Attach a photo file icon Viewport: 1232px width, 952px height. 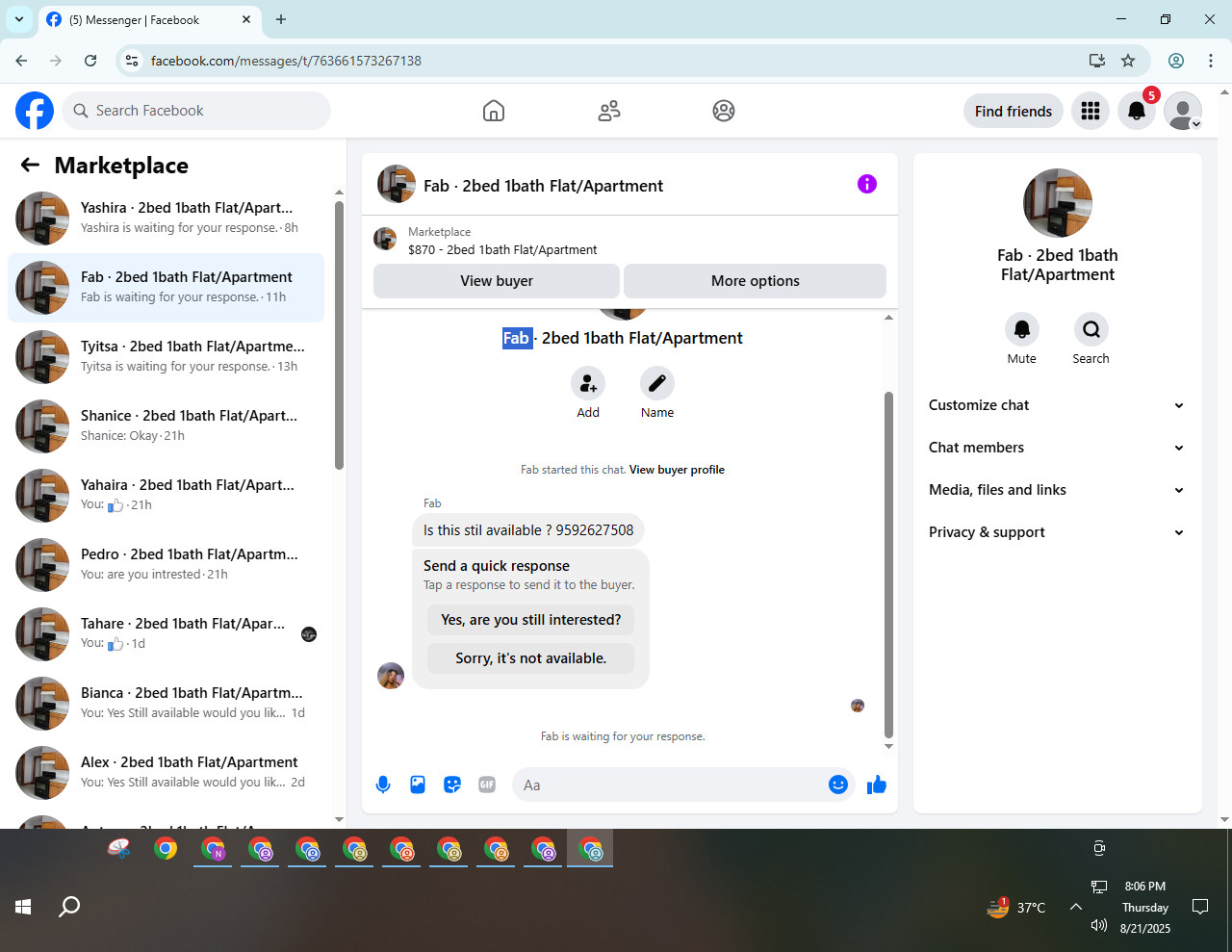pos(418,785)
